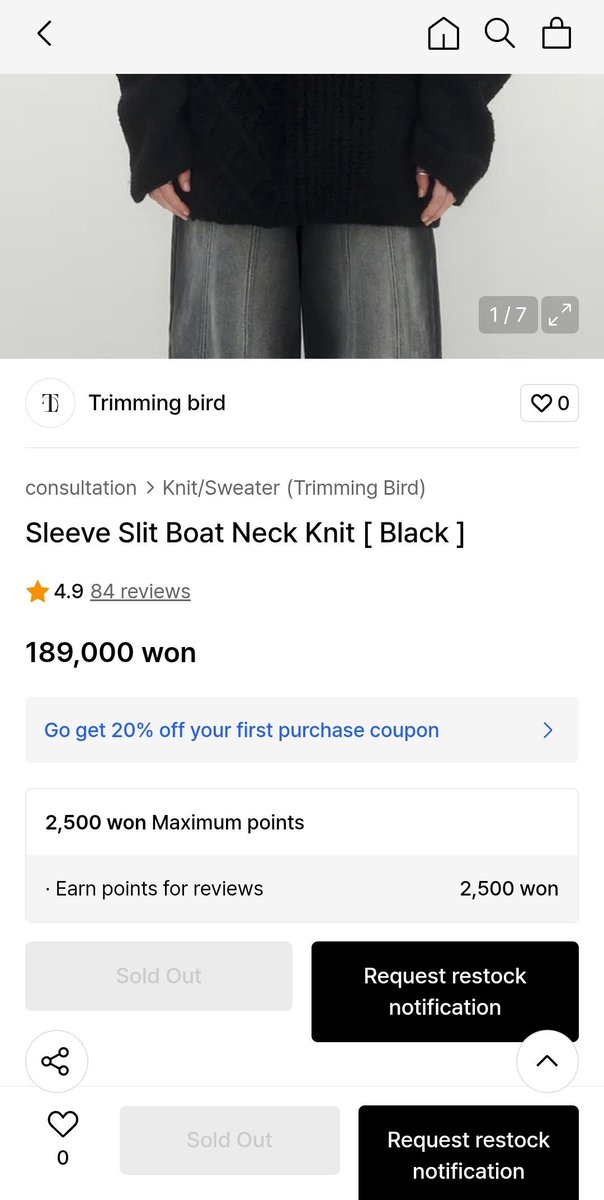Open the Trimming bird brand logo
The width and height of the screenshot is (604, 1200).
(x=50, y=403)
